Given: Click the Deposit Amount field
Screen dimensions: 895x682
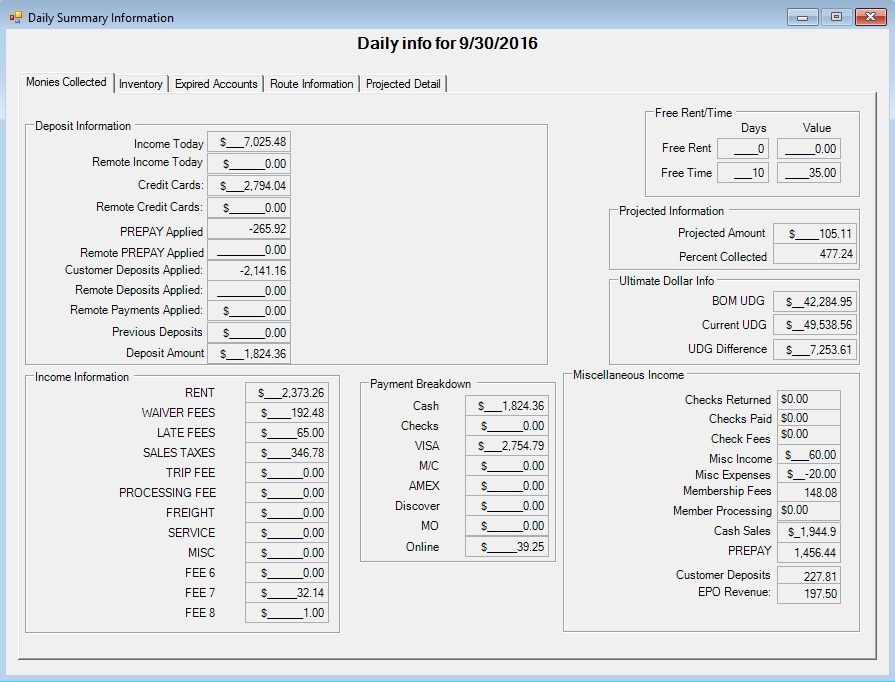Looking at the screenshot, I should pos(249,353).
